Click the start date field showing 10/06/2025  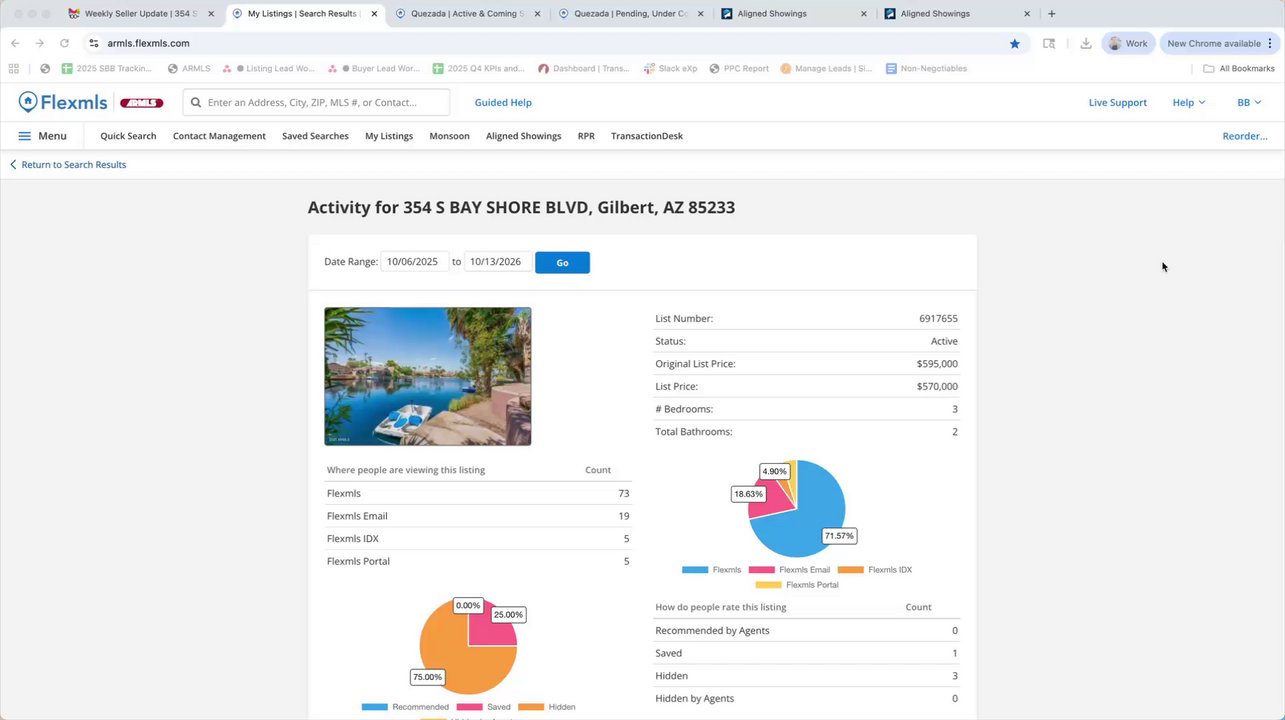click(413, 262)
